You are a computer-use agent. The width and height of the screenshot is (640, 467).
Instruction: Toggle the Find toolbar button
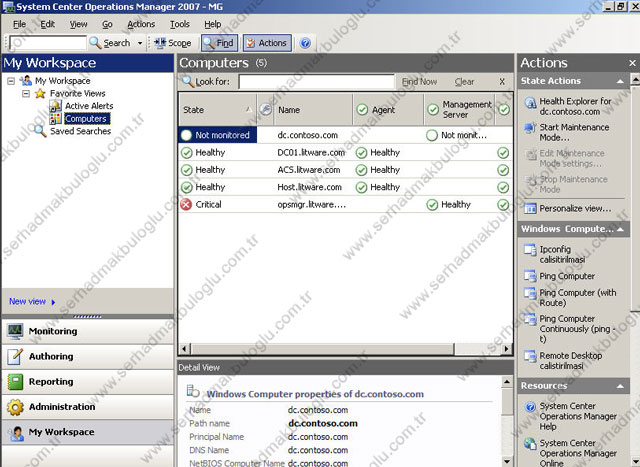[219, 43]
